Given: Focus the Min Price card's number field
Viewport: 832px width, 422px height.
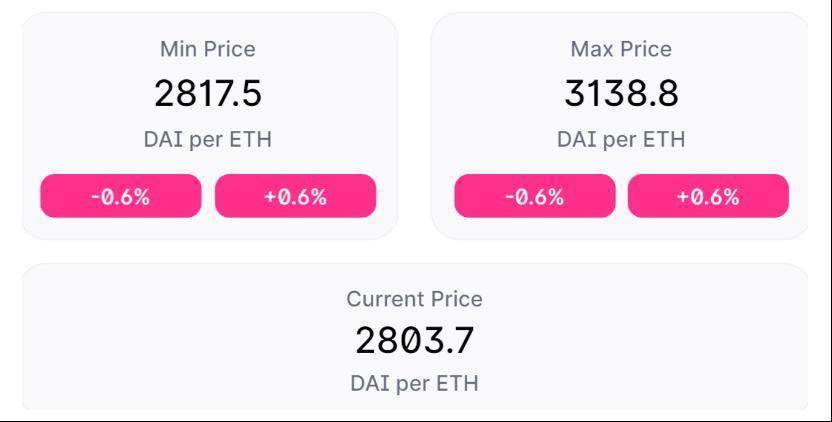Looking at the screenshot, I should click(x=208, y=93).
